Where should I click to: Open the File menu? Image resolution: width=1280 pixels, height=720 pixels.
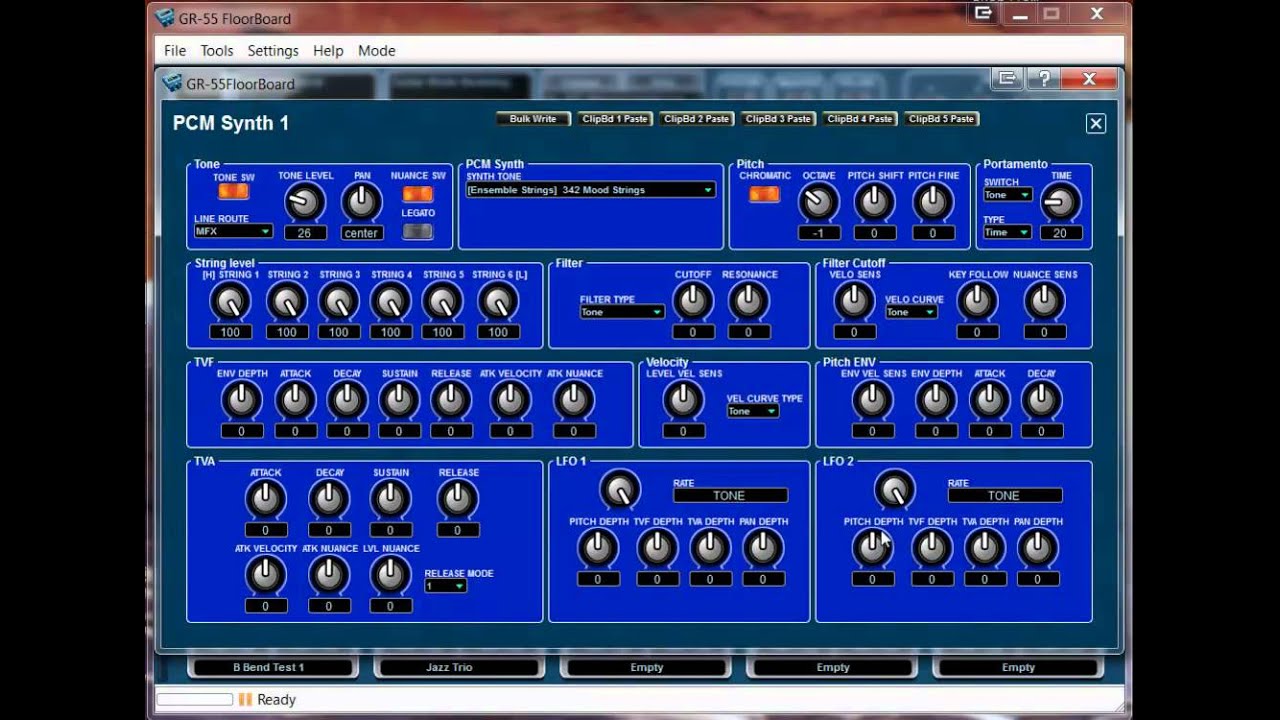pyautogui.click(x=175, y=50)
